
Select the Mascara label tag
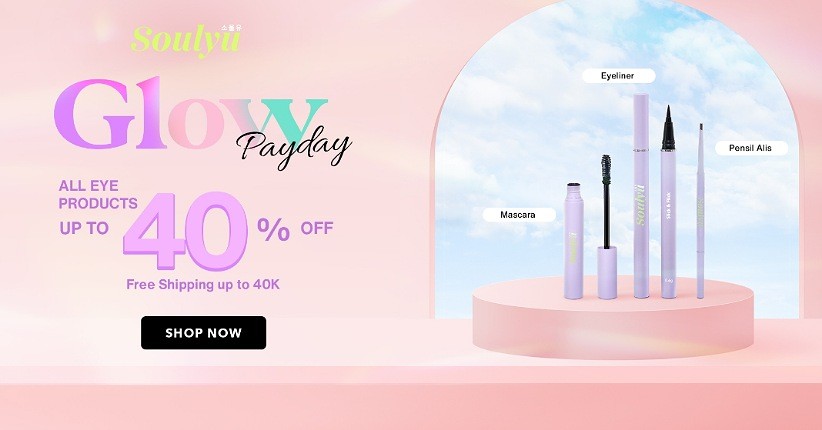(x=518, y=214)
